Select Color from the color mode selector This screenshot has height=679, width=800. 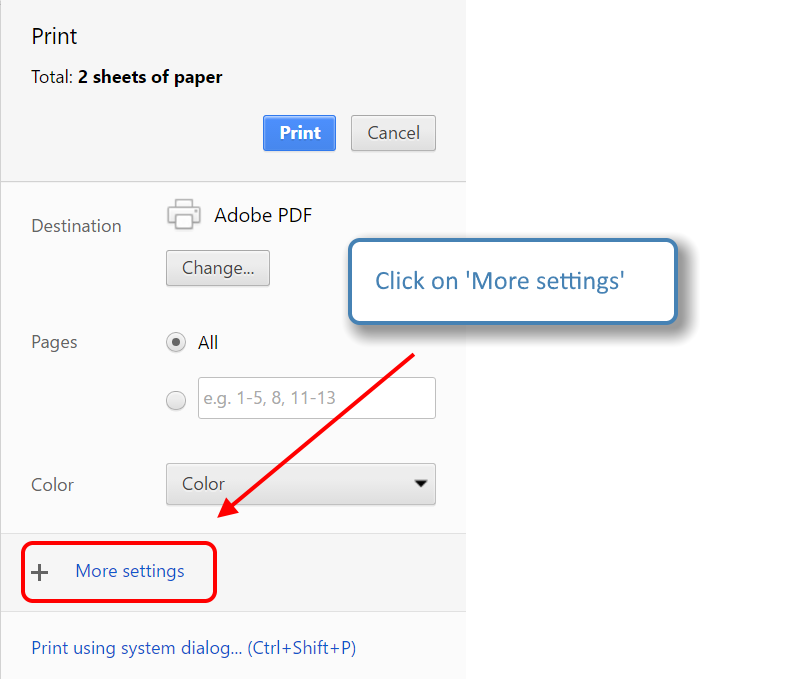tap(300, 484)
